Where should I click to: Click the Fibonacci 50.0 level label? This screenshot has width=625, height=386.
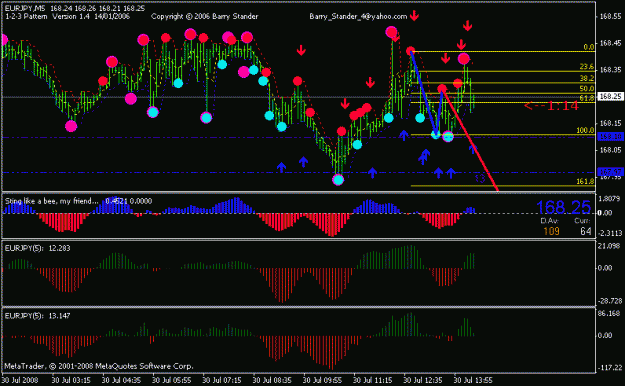[x=586, y=89]
